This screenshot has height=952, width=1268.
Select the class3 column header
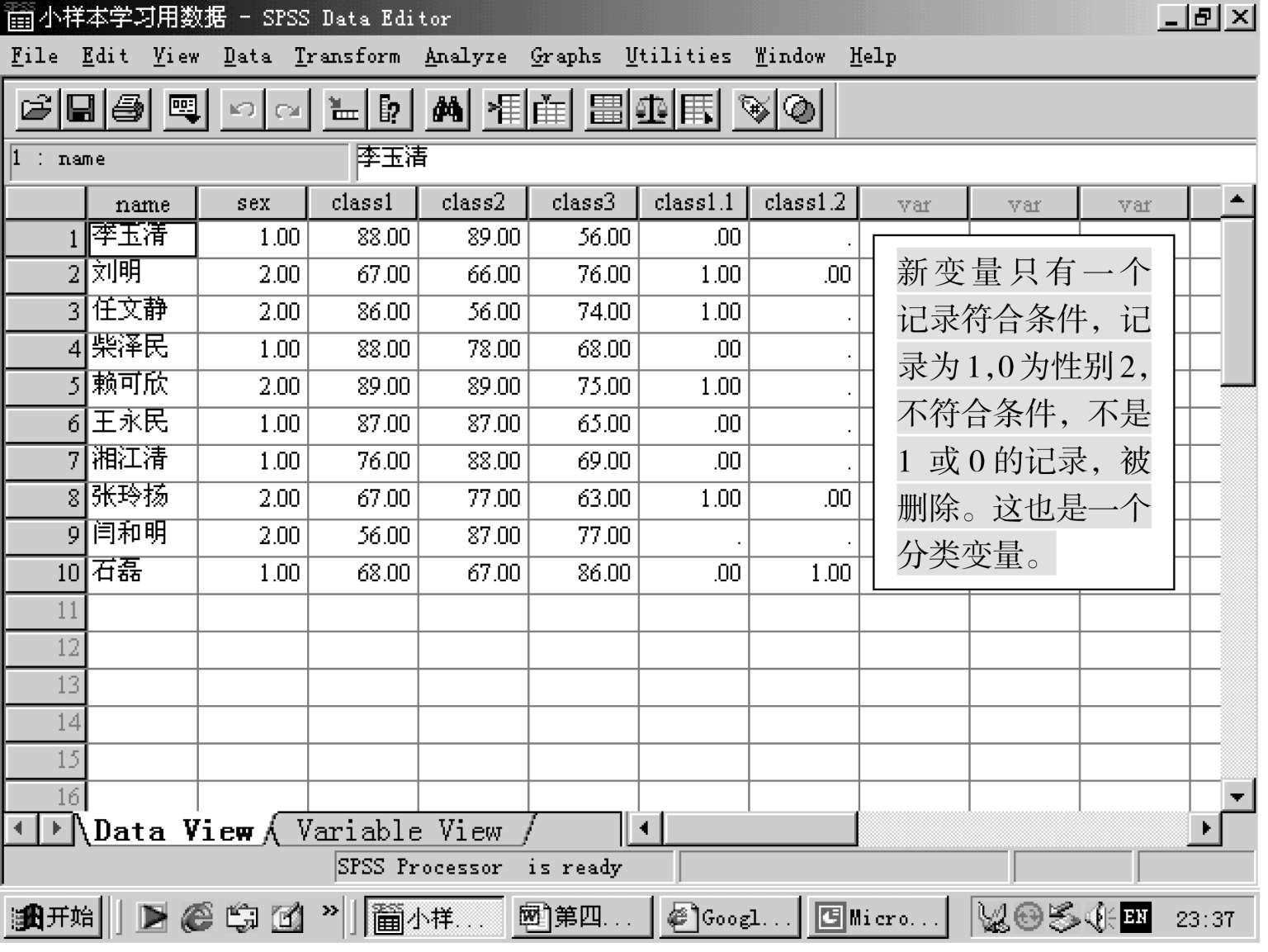click(x=583, y=203)
